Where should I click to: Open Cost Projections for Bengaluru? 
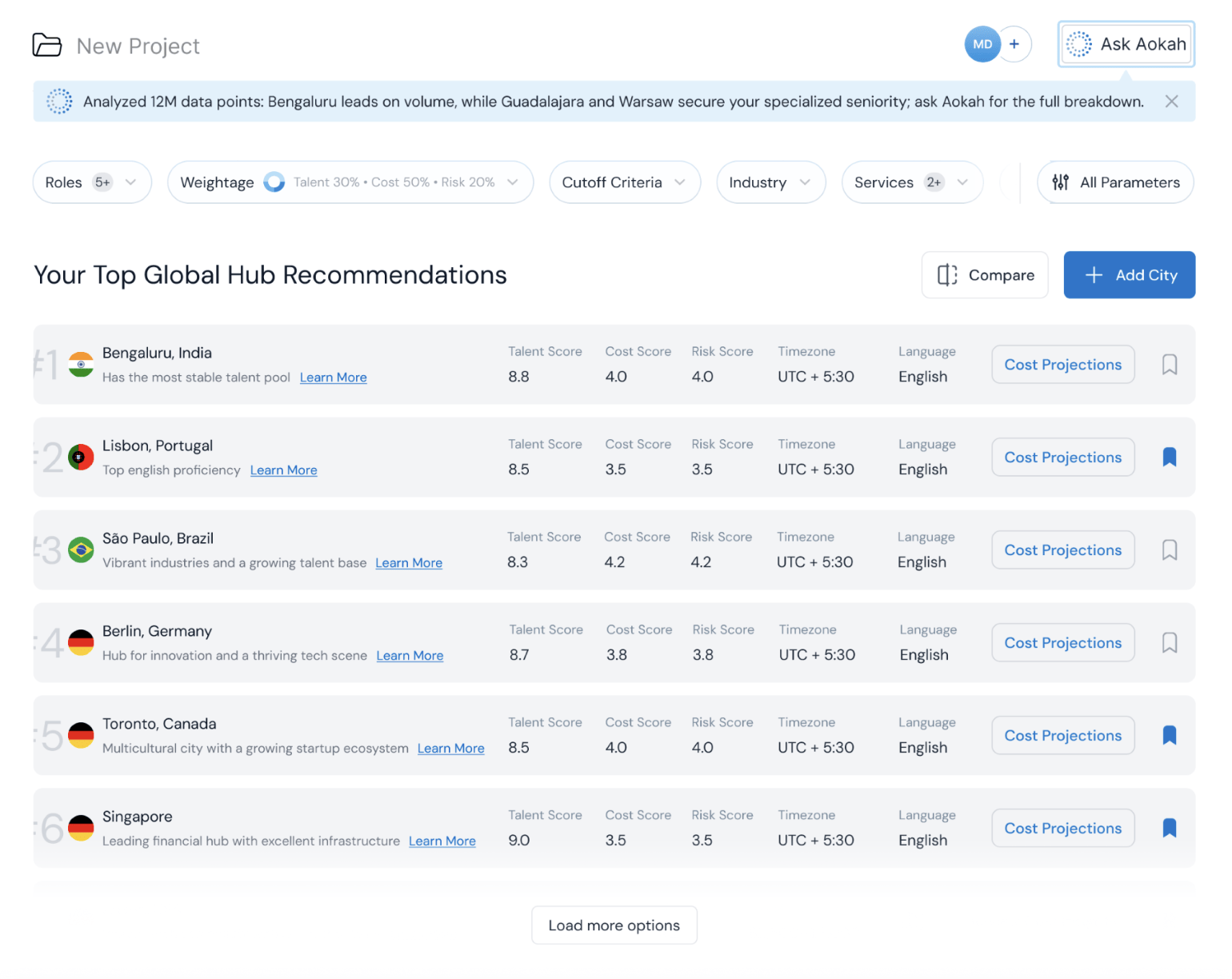(1063, 365)
